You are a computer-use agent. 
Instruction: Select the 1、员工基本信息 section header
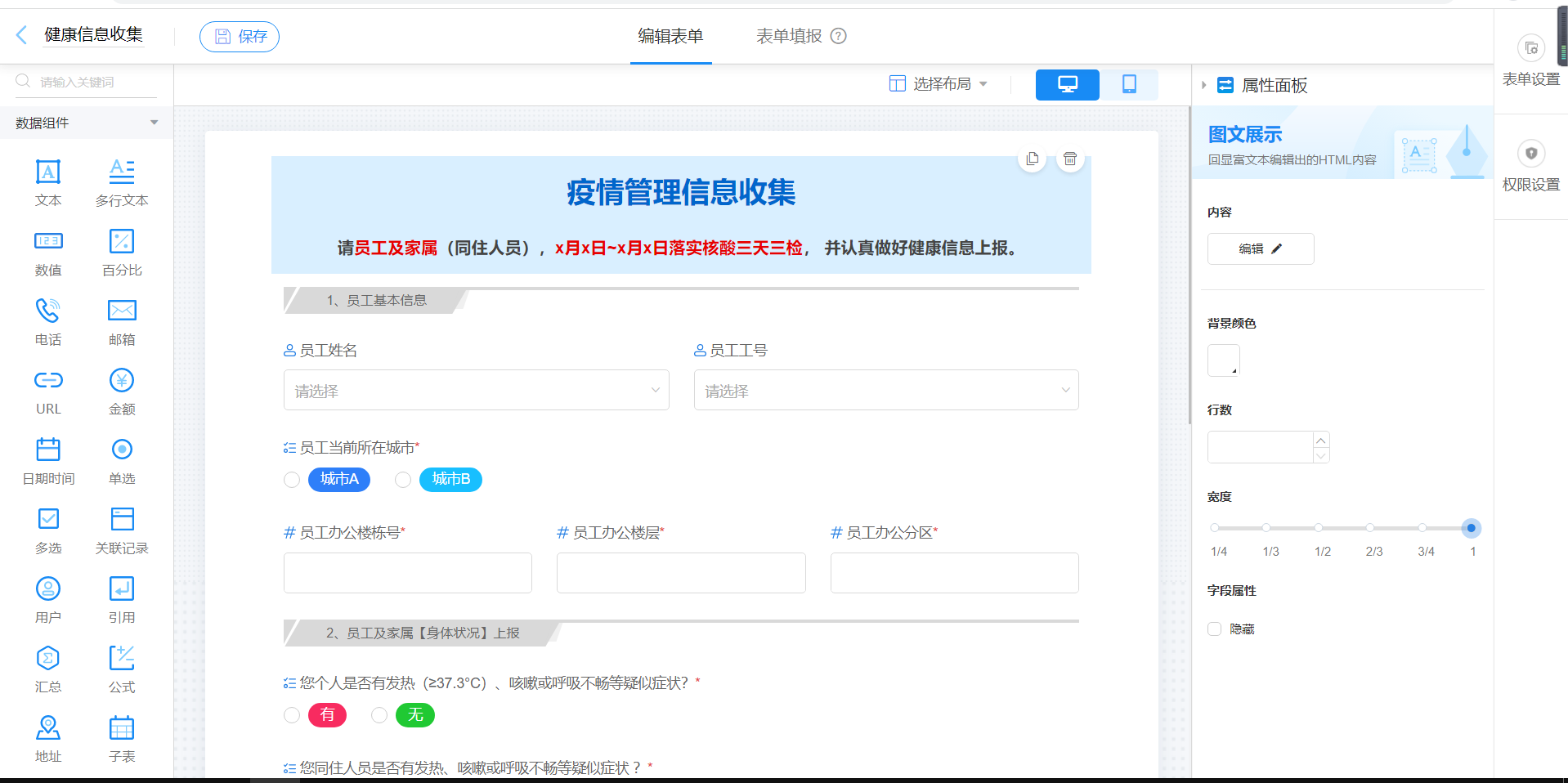click(376, 301)
